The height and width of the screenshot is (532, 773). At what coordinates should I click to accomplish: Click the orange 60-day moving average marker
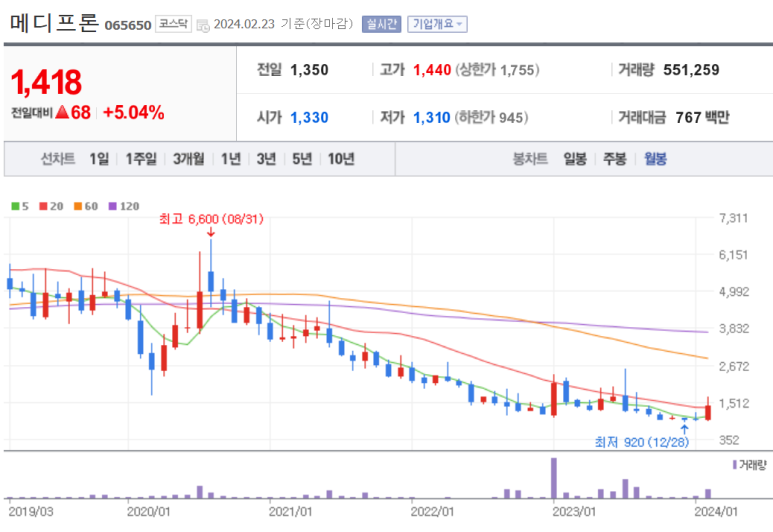[x=75, y=207]
